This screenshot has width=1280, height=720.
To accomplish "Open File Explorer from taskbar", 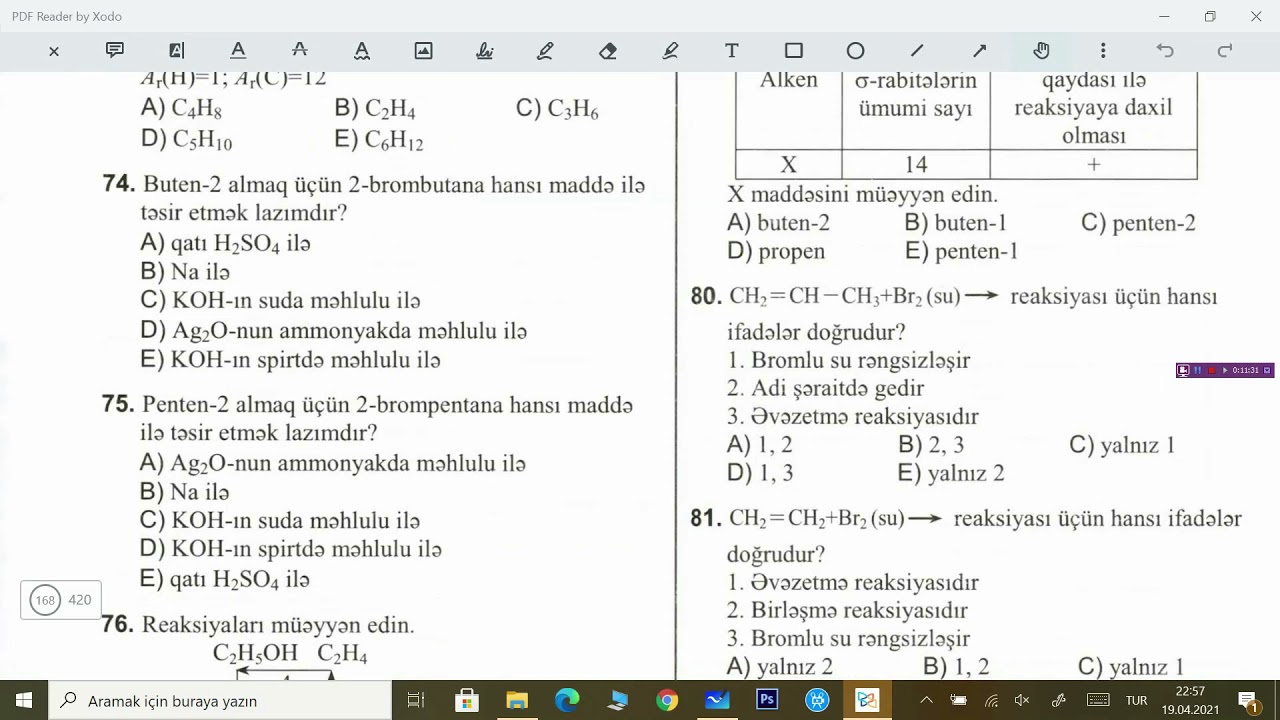I will click(516, 700).
